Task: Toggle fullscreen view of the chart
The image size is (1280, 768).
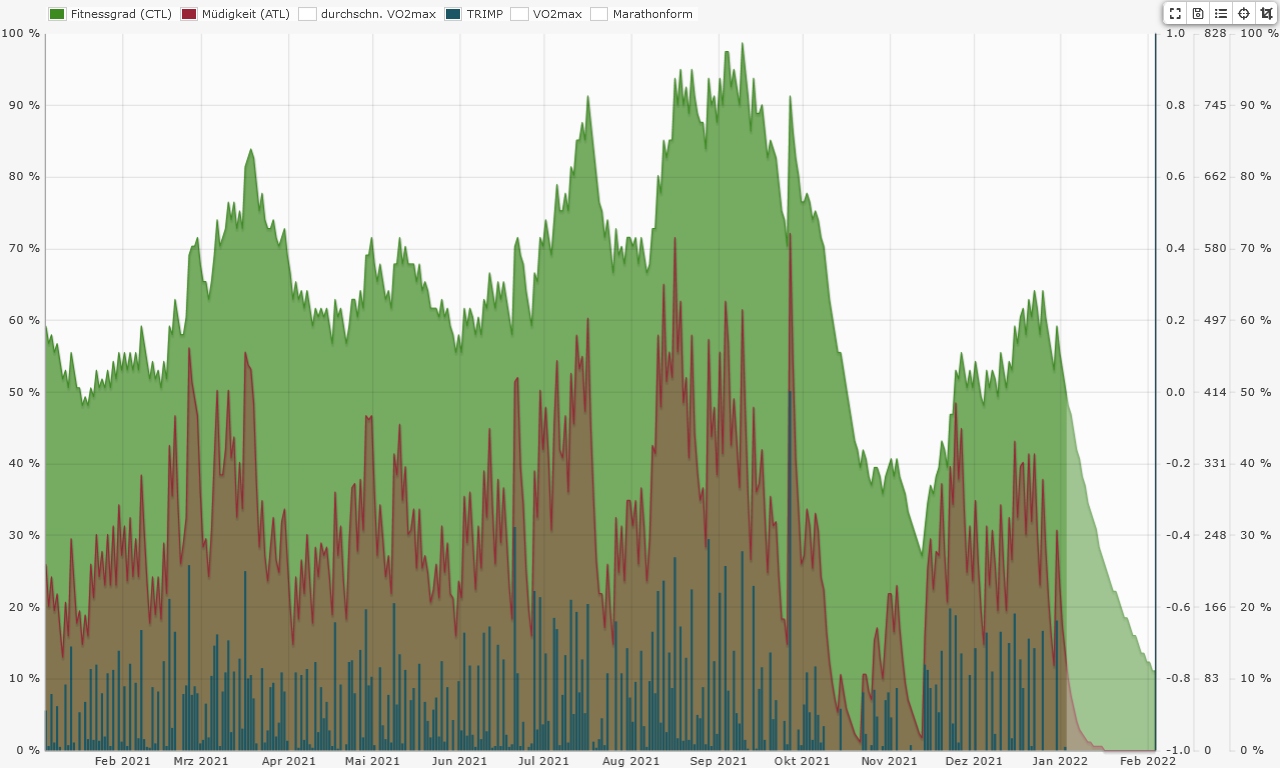Action: pyautogui.click(x=1175, y=13)
